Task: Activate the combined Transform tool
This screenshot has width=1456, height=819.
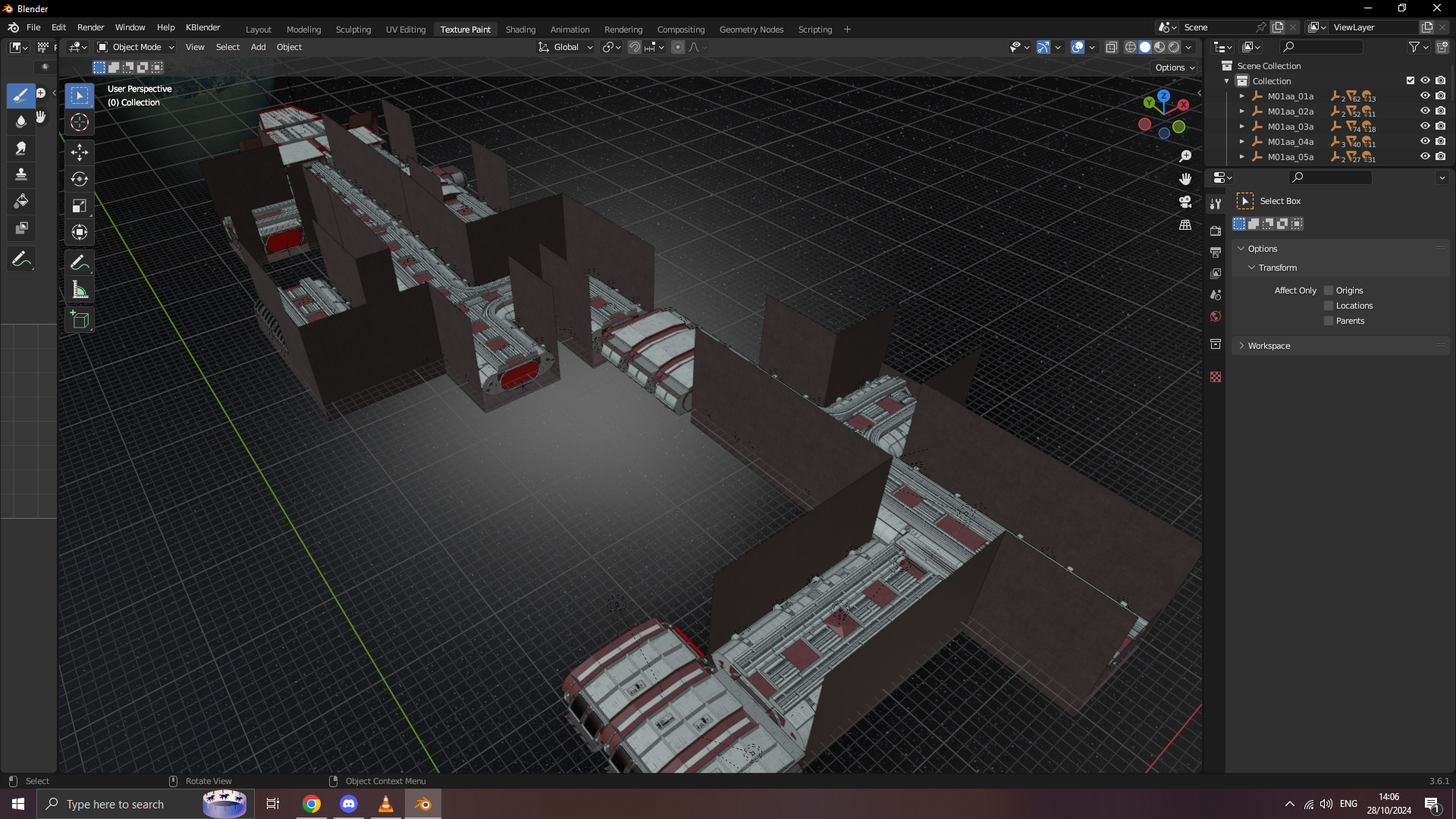Action: [80, 232]
